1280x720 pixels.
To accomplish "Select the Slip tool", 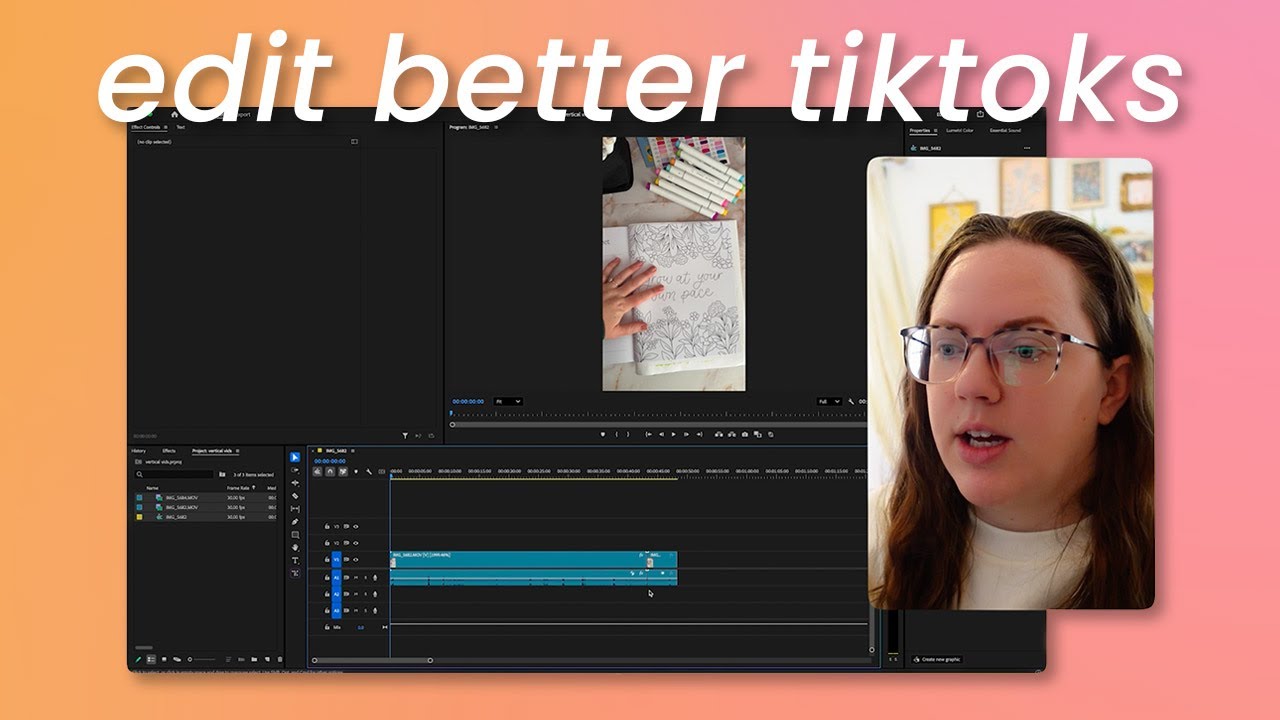I will (x=295, y=509).
